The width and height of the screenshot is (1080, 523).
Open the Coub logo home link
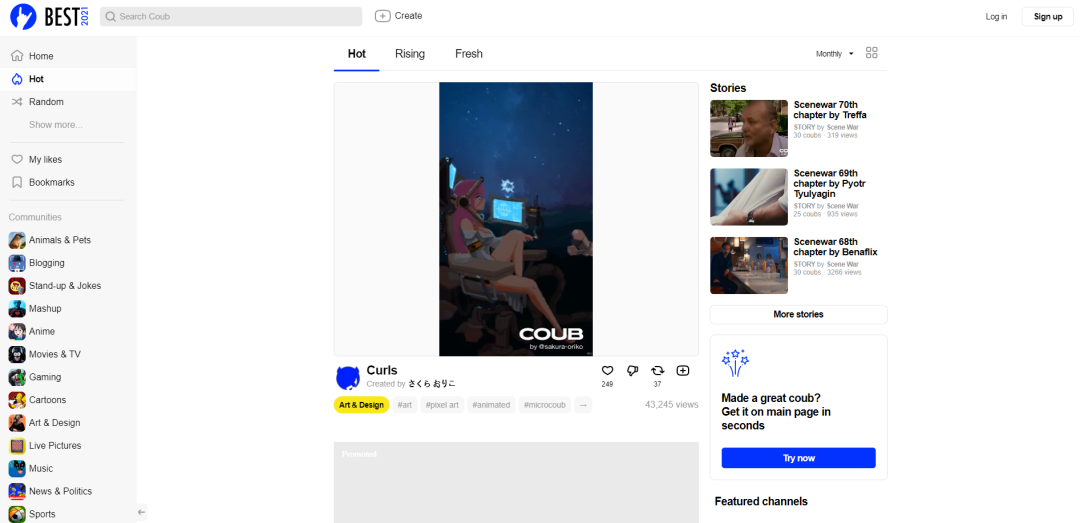click(x=23, y=16)
